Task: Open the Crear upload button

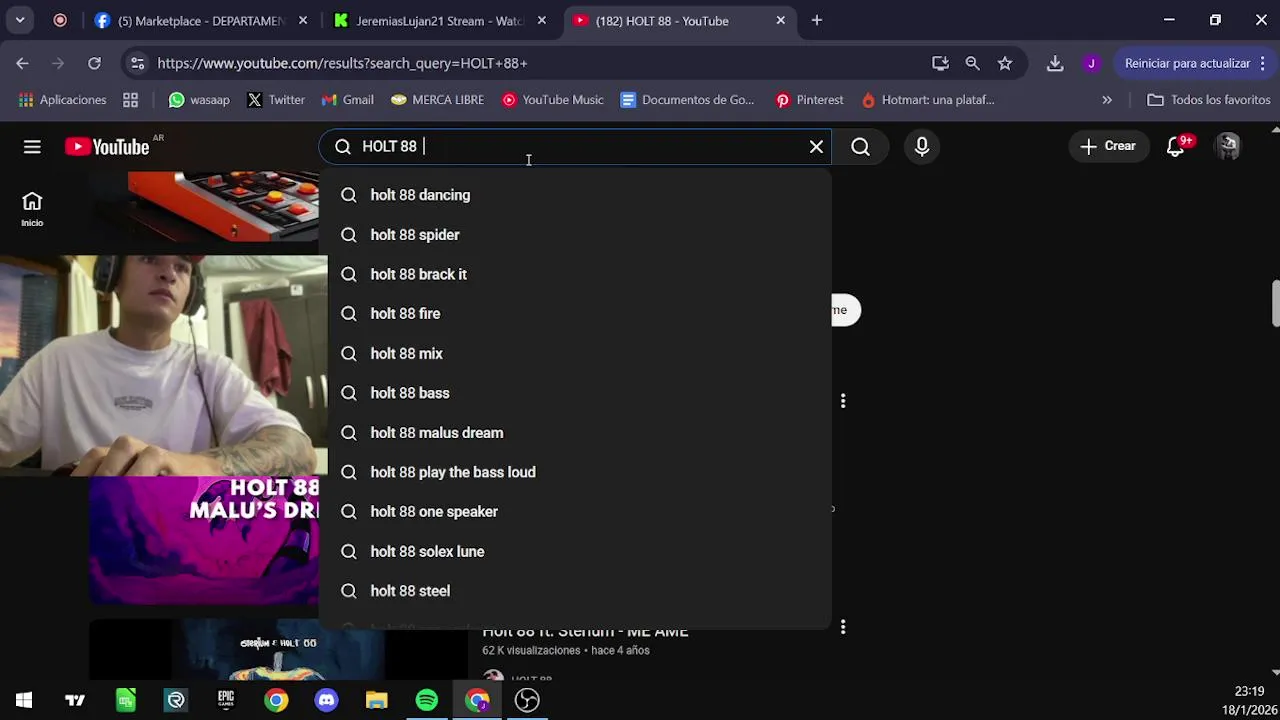Action: click(x=1108, y=147)
